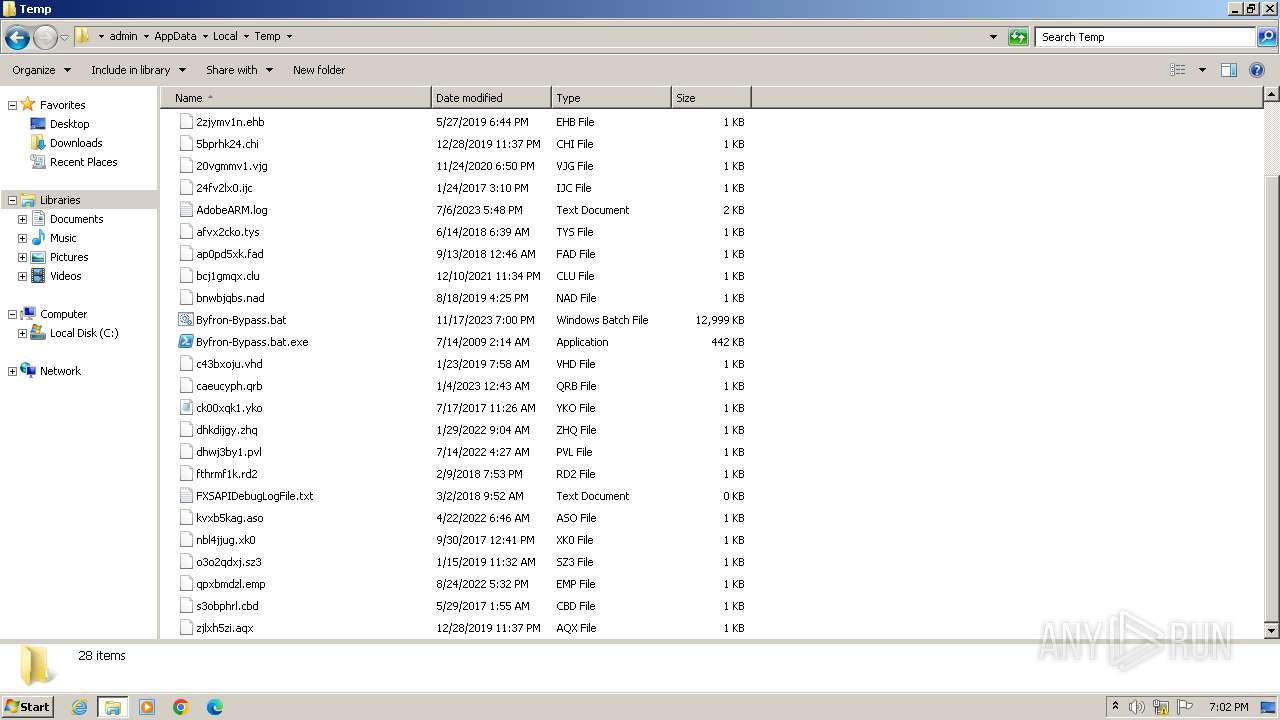Sort by the Name column header
Viewport: 1280px width, 720px height.
point(295,98)
